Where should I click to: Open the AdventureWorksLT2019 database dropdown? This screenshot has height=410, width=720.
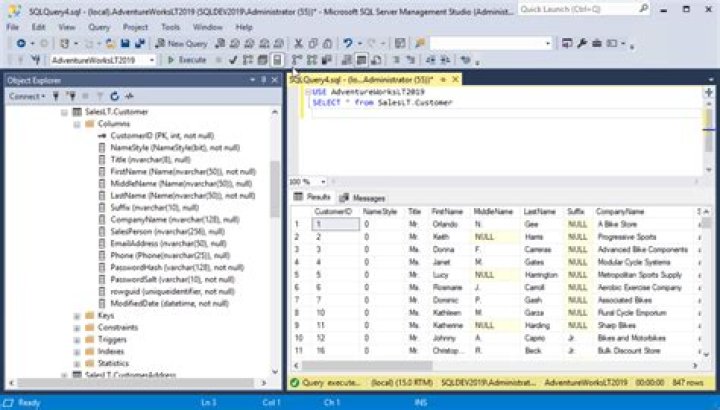coord(151,60)
